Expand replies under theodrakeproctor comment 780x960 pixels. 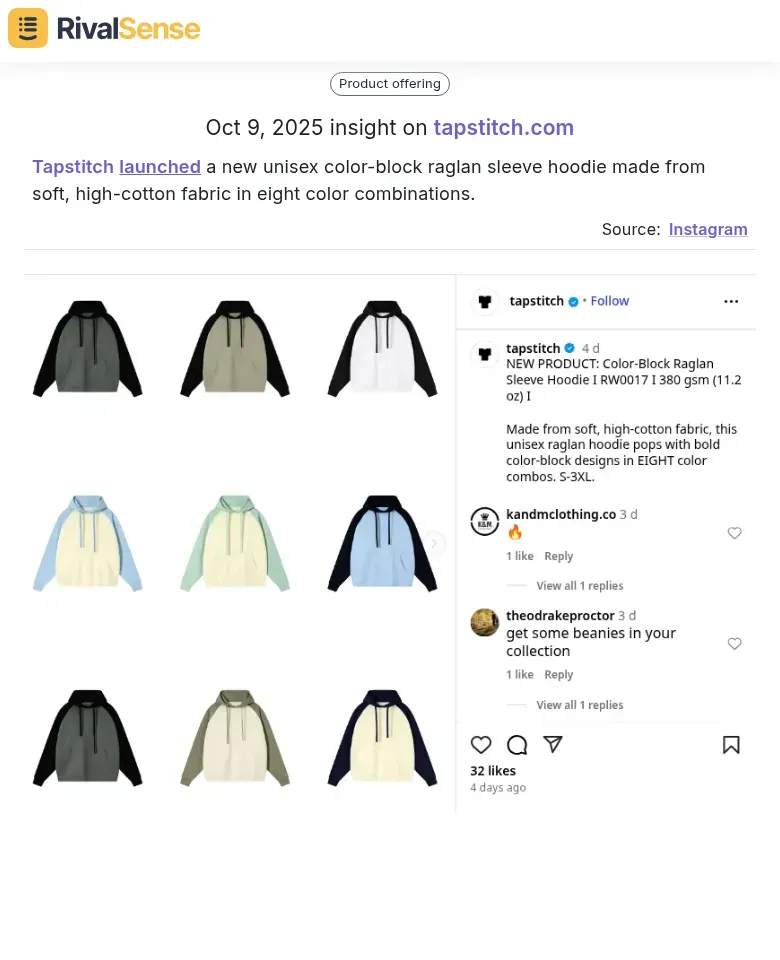tap(579, 705)
